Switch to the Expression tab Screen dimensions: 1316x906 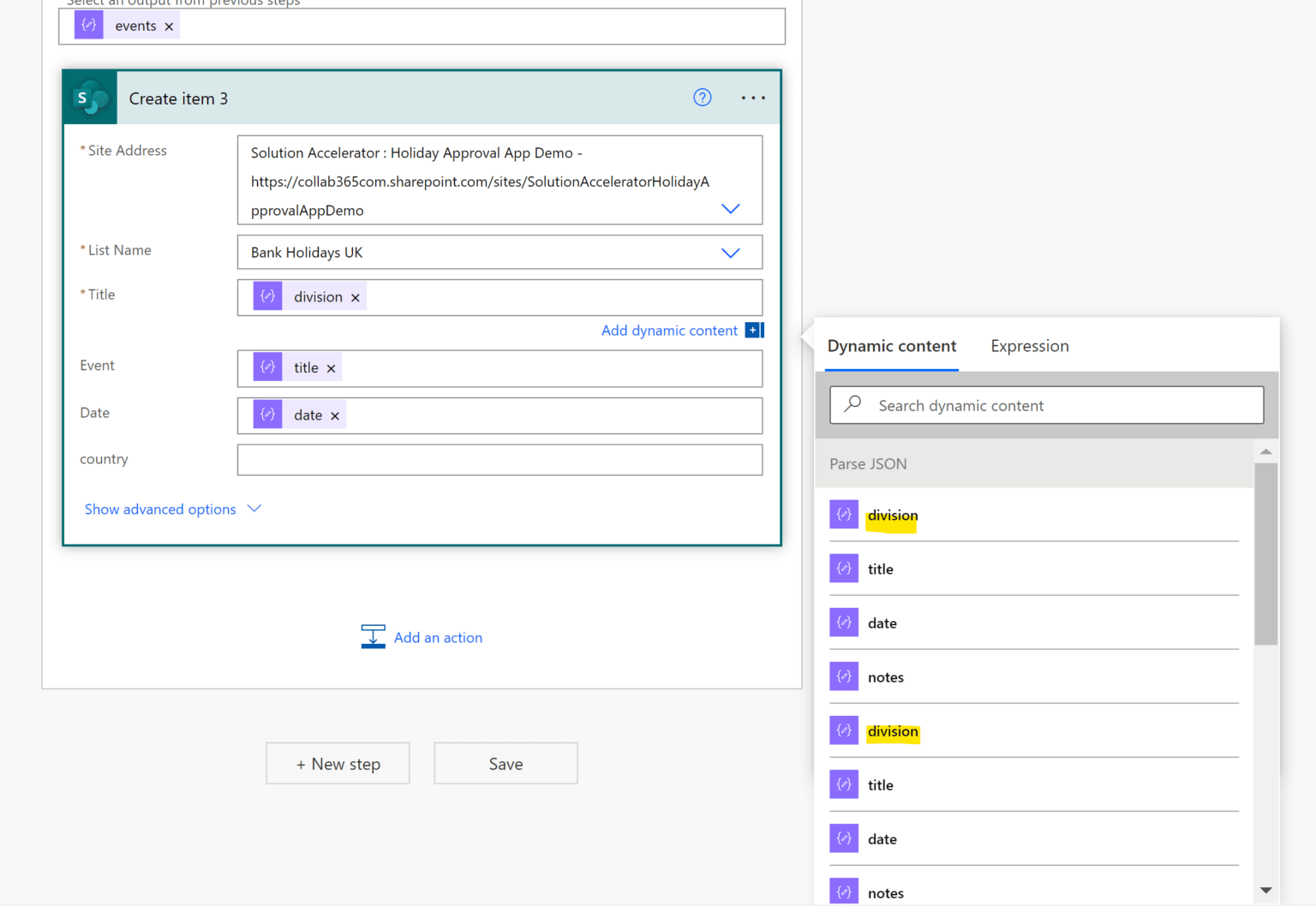(x=1029, y=346)
